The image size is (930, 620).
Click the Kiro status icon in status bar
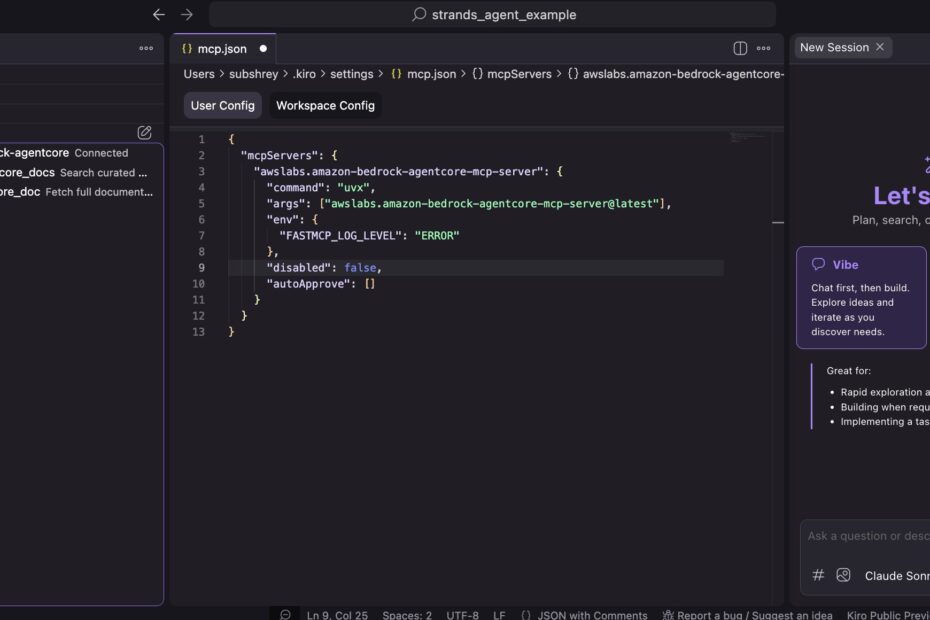pyautogui.click(x=285, y=615)
